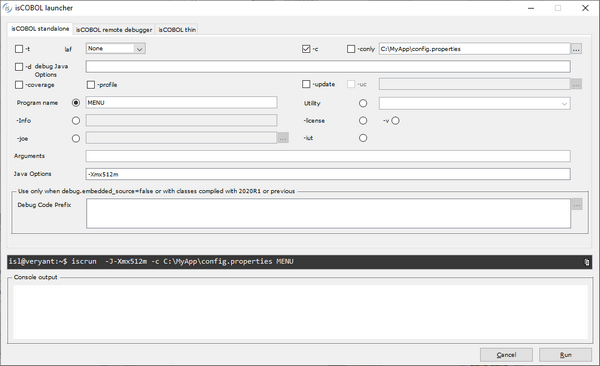
Task: Click browse button beside Debug Code Prefix
Action: pyautogui.click(x=577, y=204)
